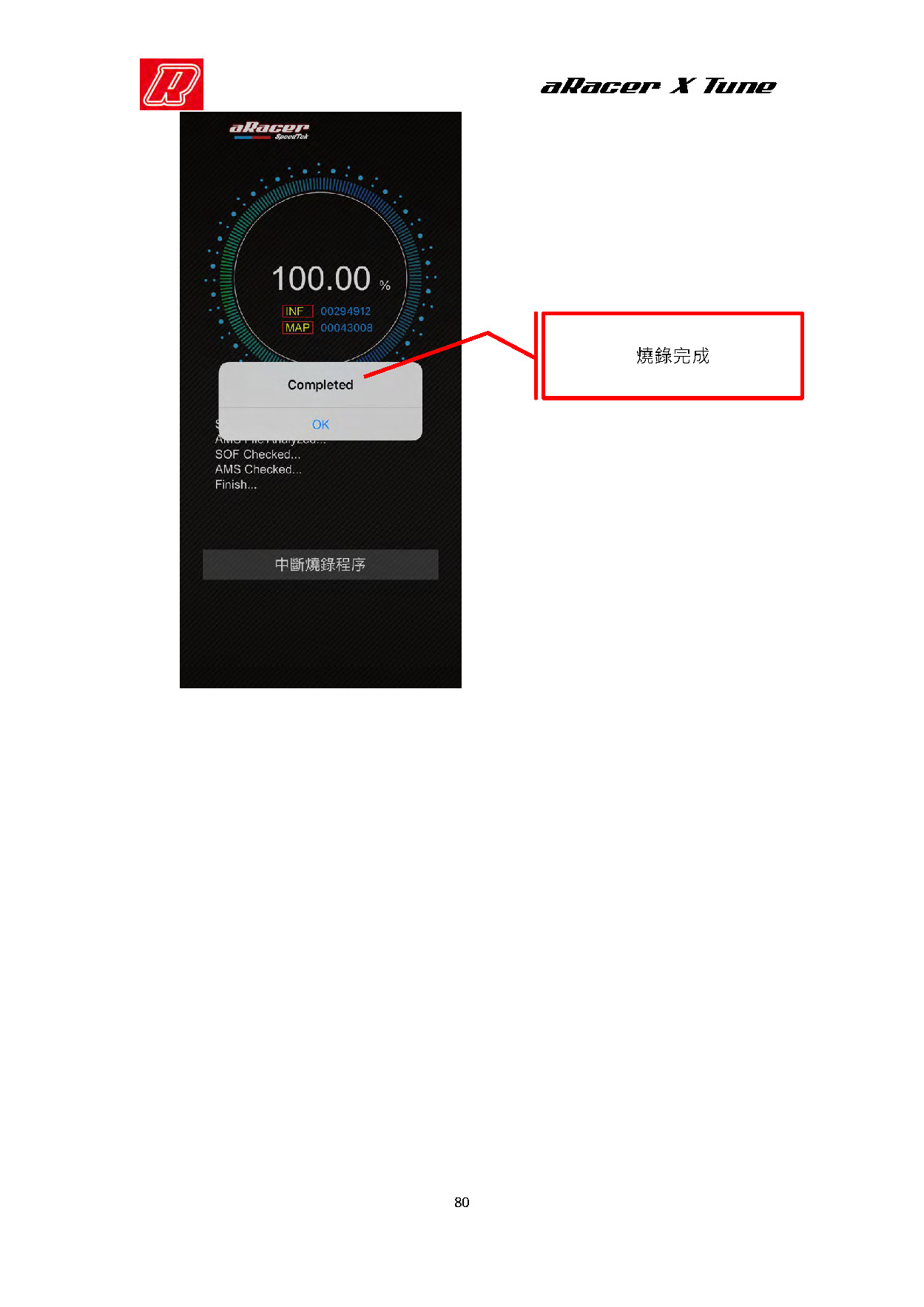The height and width of the screenshot is (1307, 924).
Task: Click the percent sign beside 100.00
Action: (385, 285)
